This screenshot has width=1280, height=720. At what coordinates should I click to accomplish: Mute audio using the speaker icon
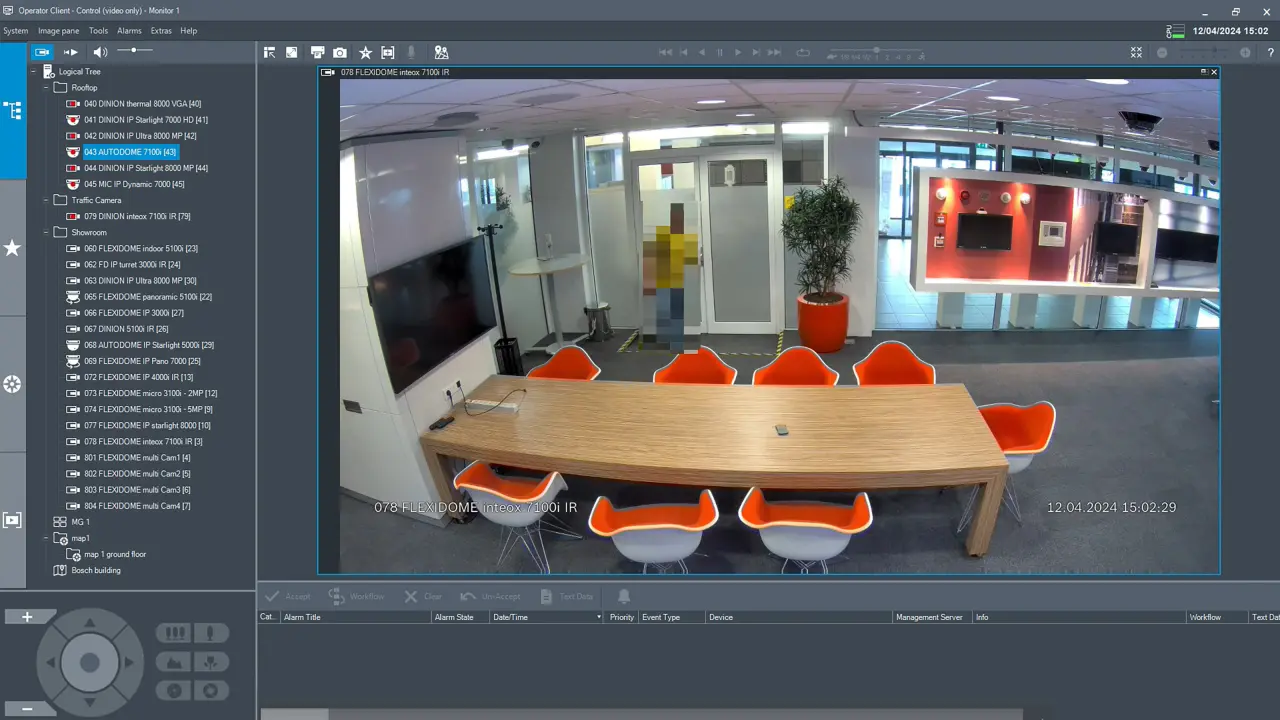99,52
